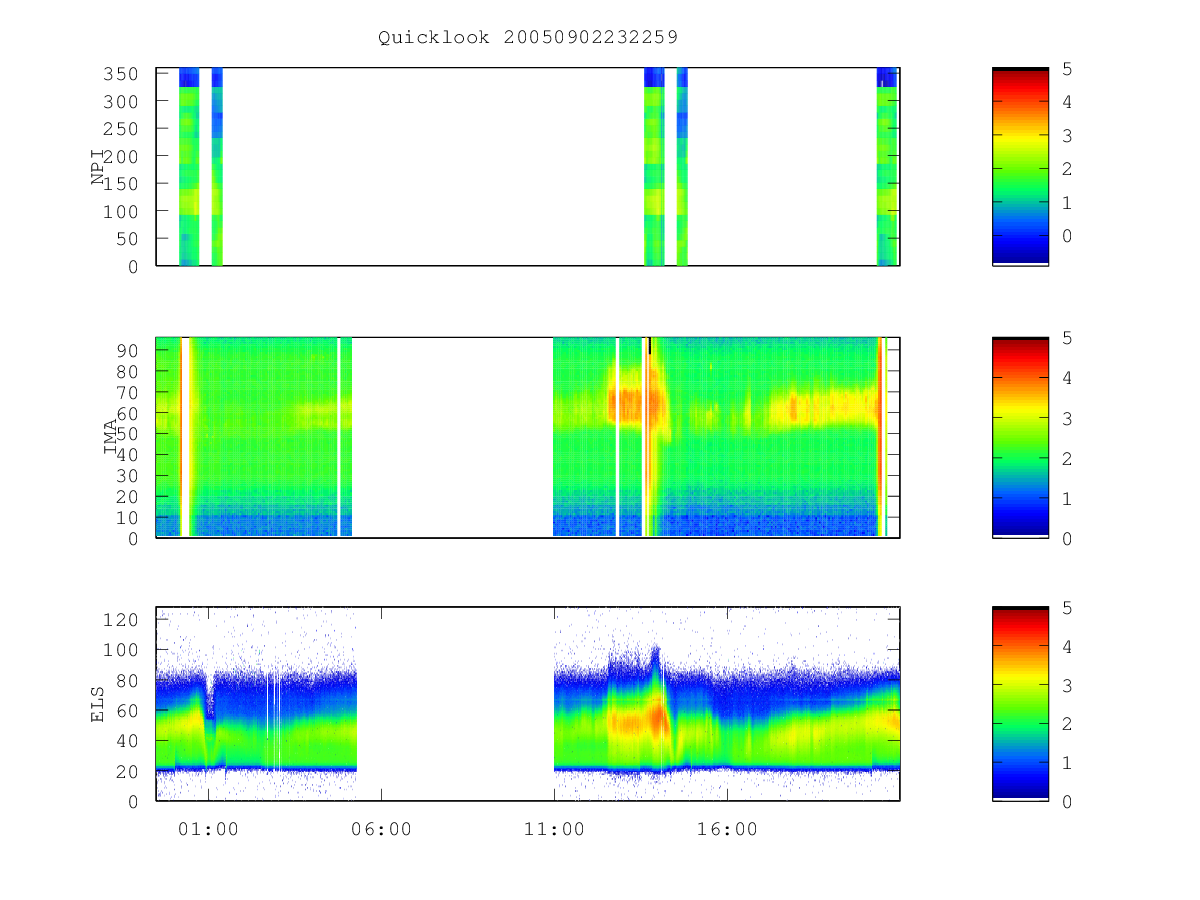
Task: Click the 5 label on IMA color bar
Action: tap(1068, 338)
